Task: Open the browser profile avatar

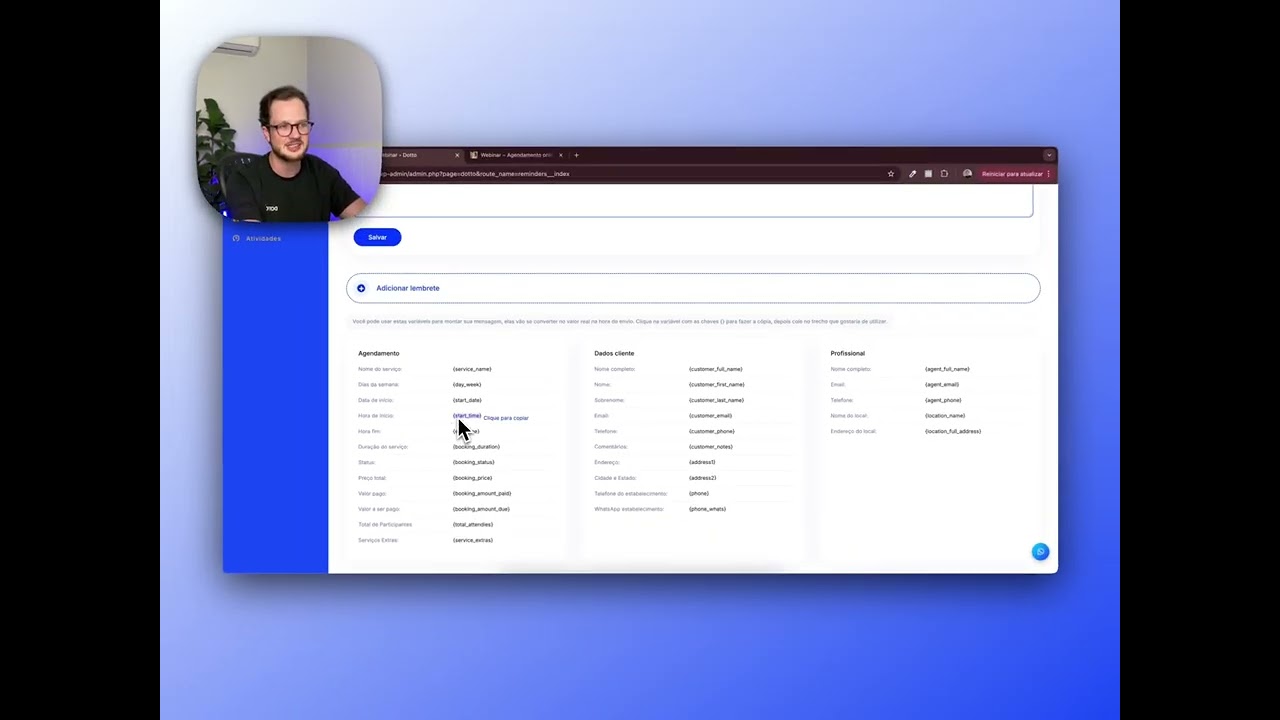Action: pyautogui.click(x=967, y=174)
